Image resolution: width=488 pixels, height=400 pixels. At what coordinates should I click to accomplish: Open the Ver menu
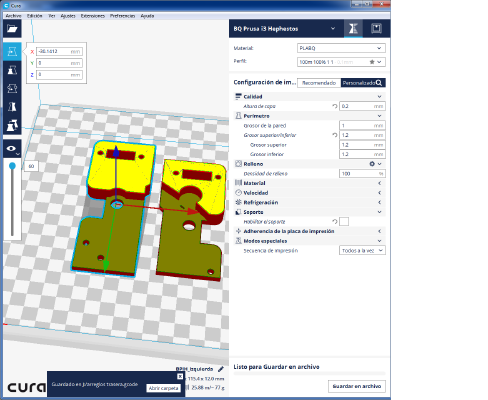coord(52,16)
